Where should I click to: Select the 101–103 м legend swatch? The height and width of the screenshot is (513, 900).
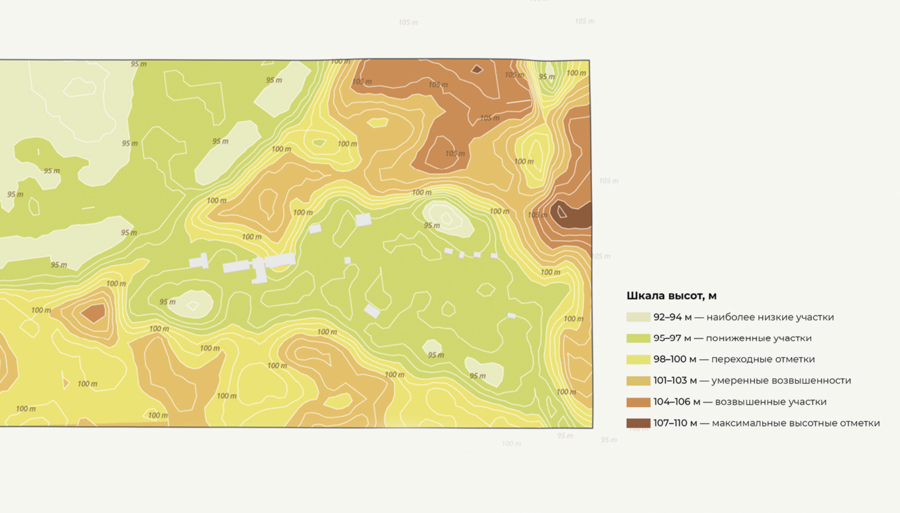(638, 380)
